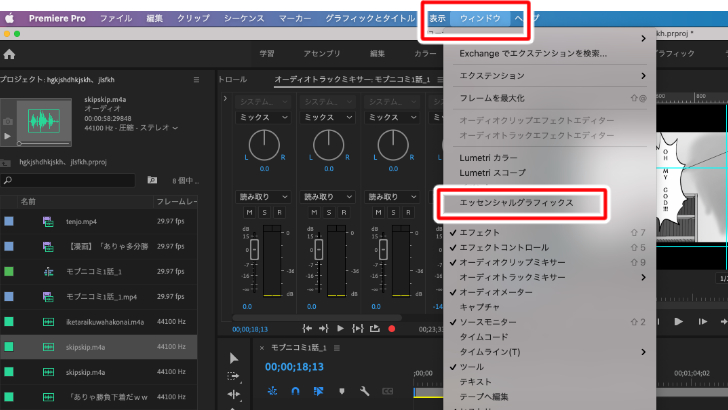Play from the audio mixer transport
728x410 pixels.
coord(340,329)
